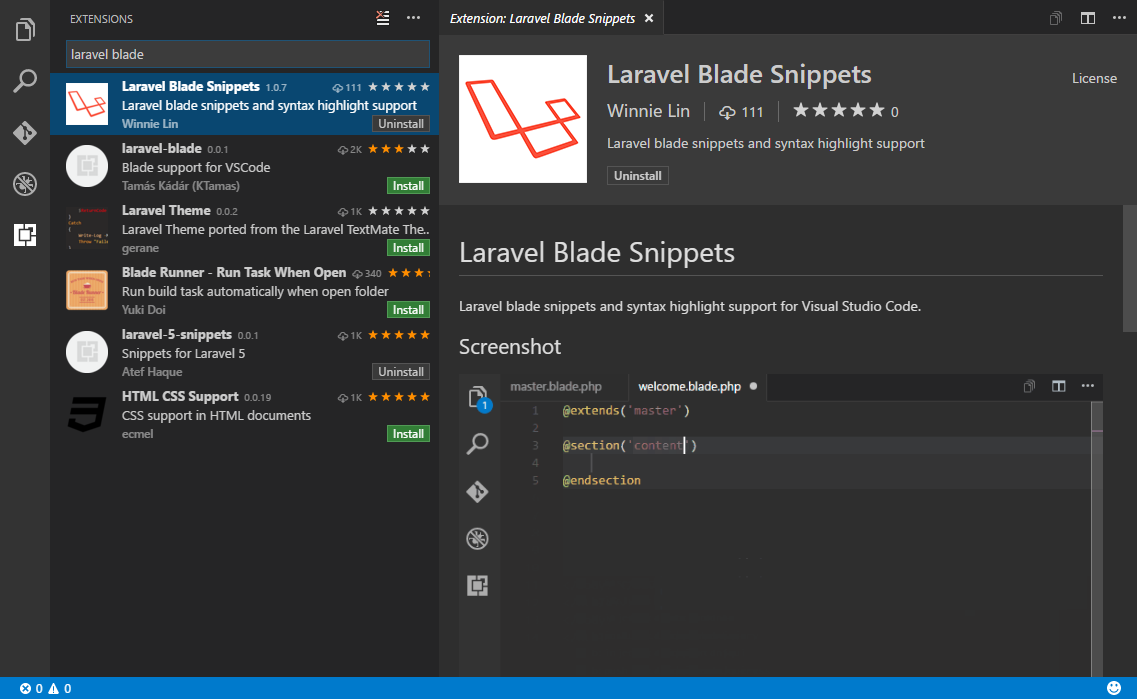Click laravel-5-snippets extension default icon

[x=87, y=352]
